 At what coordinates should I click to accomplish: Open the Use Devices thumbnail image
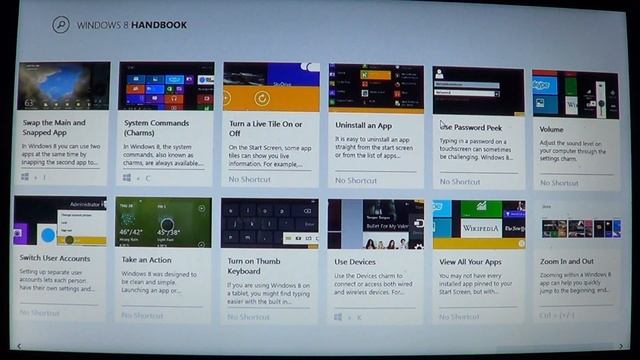[376, 224]
